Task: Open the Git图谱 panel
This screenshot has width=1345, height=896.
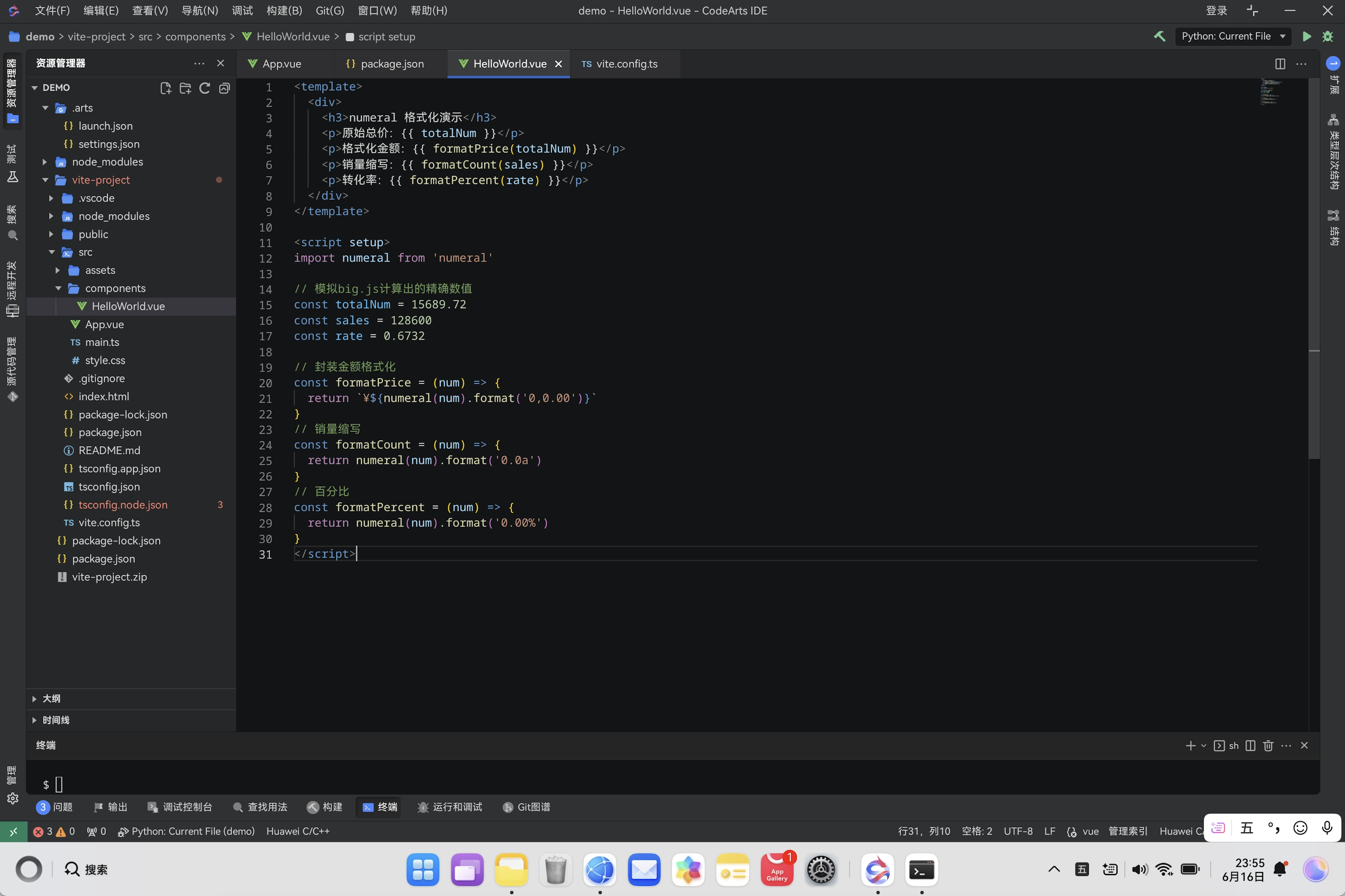Action: (x=526, y=807)
